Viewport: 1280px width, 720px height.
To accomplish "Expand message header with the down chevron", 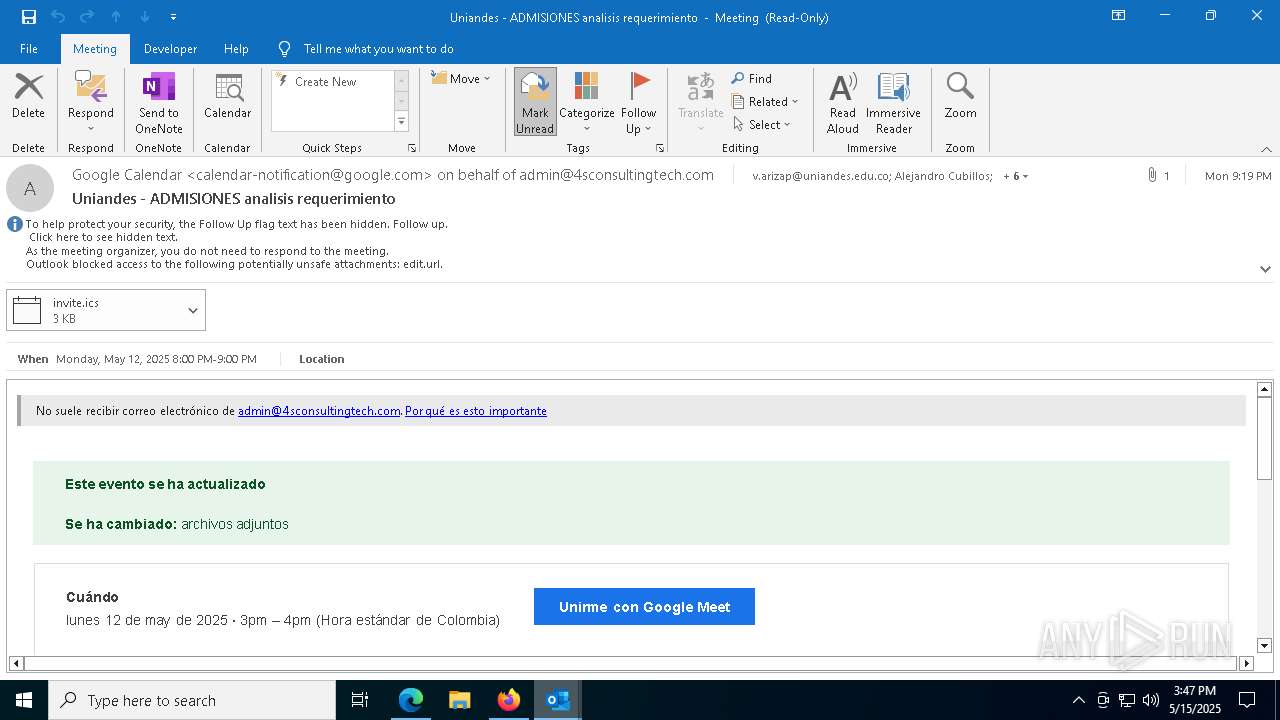I will tap(1265, 269).
